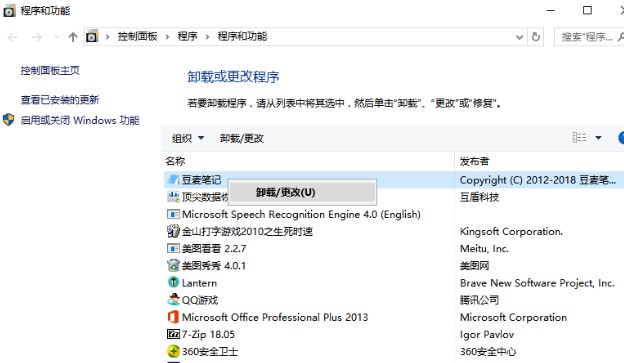
Task: Maximize the 程序和功能 window
Action: (x=587, y=10)
